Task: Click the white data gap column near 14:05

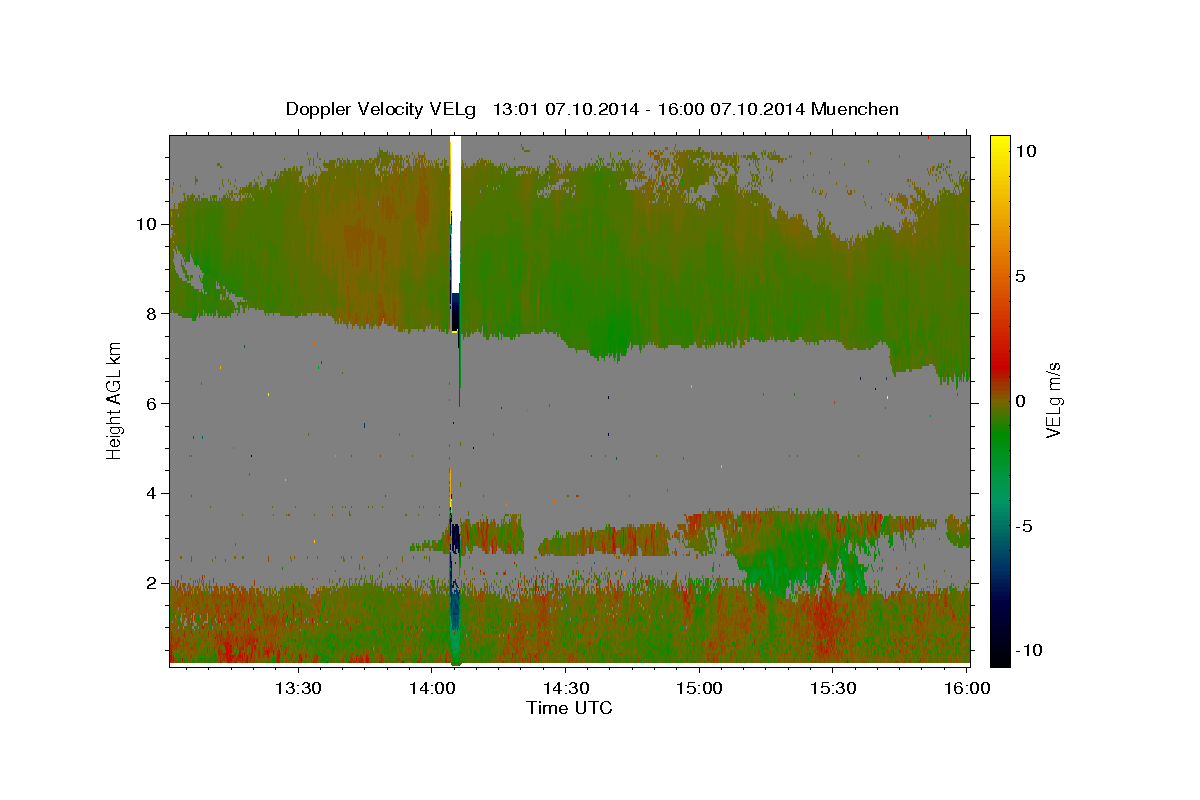Action: click(456, 215)
